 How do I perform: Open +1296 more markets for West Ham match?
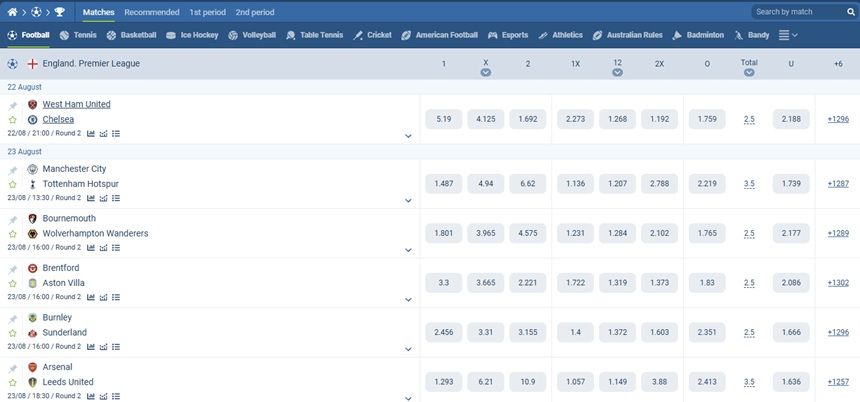[838, 119]
